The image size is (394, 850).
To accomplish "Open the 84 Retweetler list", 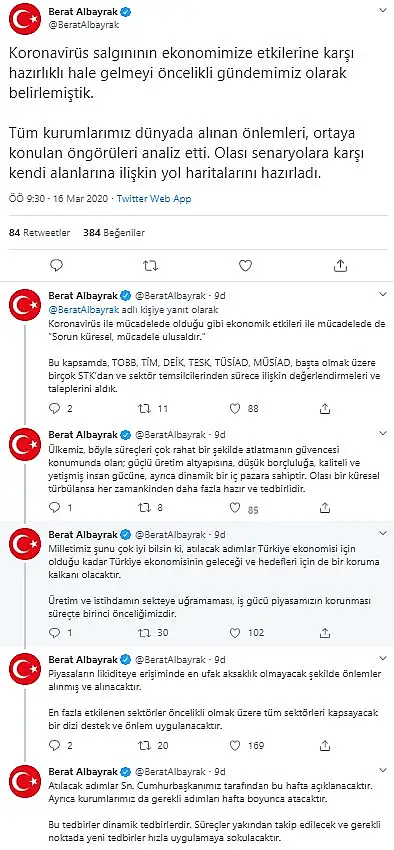I will point(40,233).
